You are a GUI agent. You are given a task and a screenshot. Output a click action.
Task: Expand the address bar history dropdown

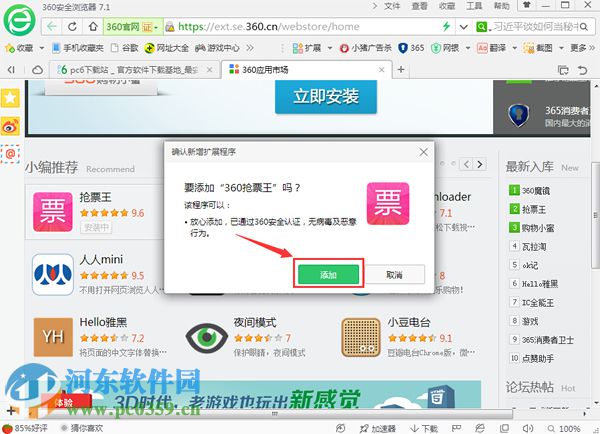(464, 27)
